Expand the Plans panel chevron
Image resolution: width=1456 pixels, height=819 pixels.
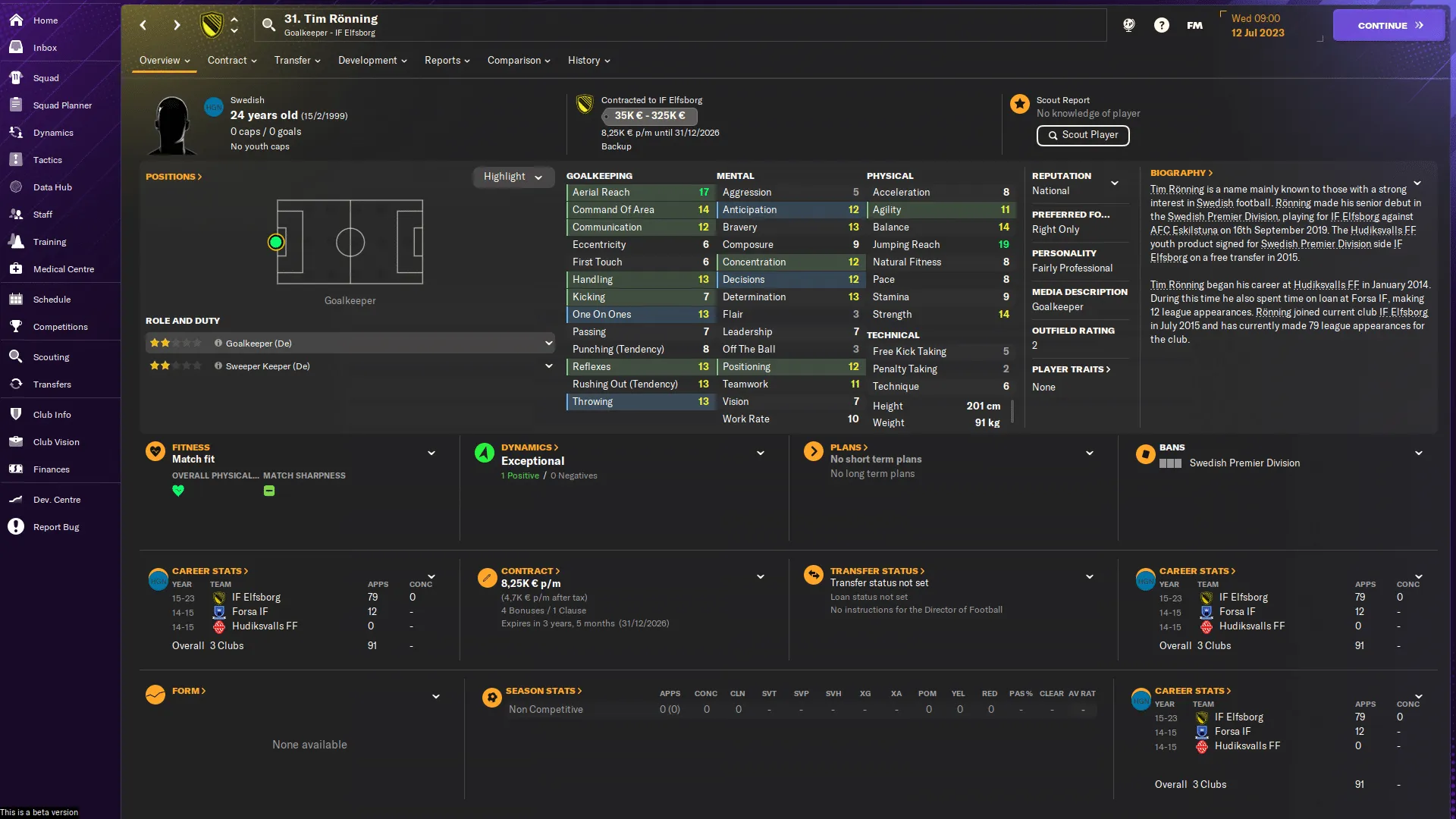1090,453
